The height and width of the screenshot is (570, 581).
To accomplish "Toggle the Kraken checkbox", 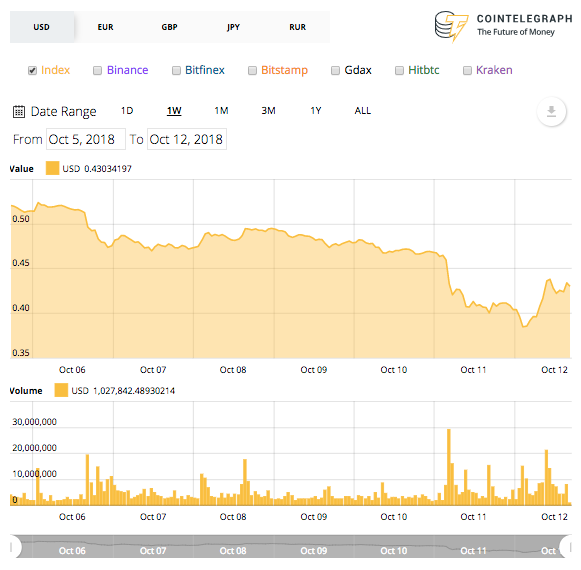I will click(467, 70).
